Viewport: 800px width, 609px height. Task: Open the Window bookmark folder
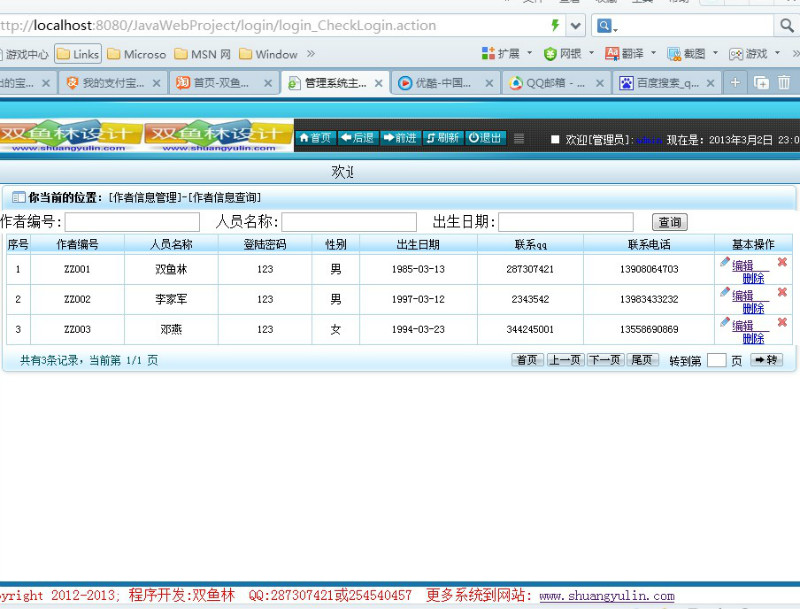tap(268, 54)
